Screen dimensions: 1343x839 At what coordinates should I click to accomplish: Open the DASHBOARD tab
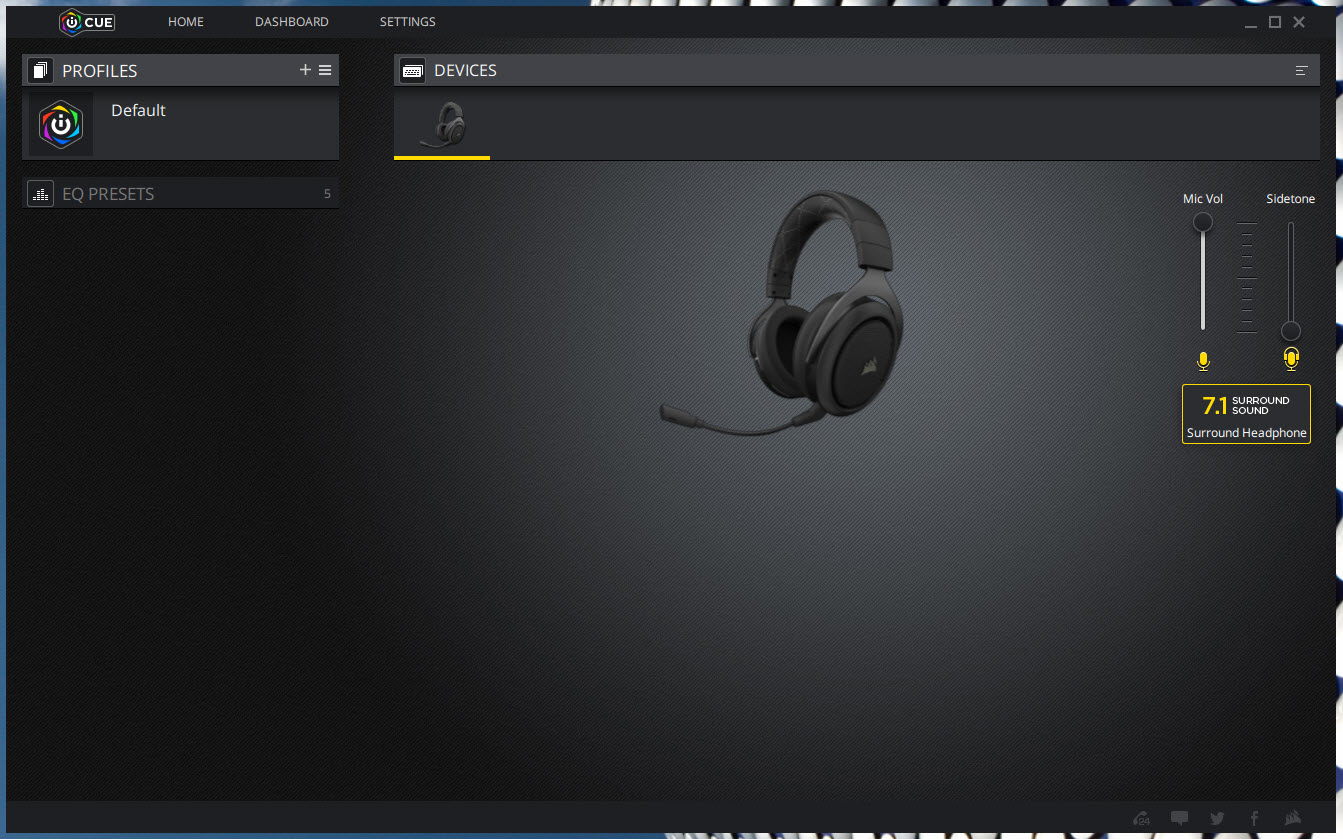292,22
